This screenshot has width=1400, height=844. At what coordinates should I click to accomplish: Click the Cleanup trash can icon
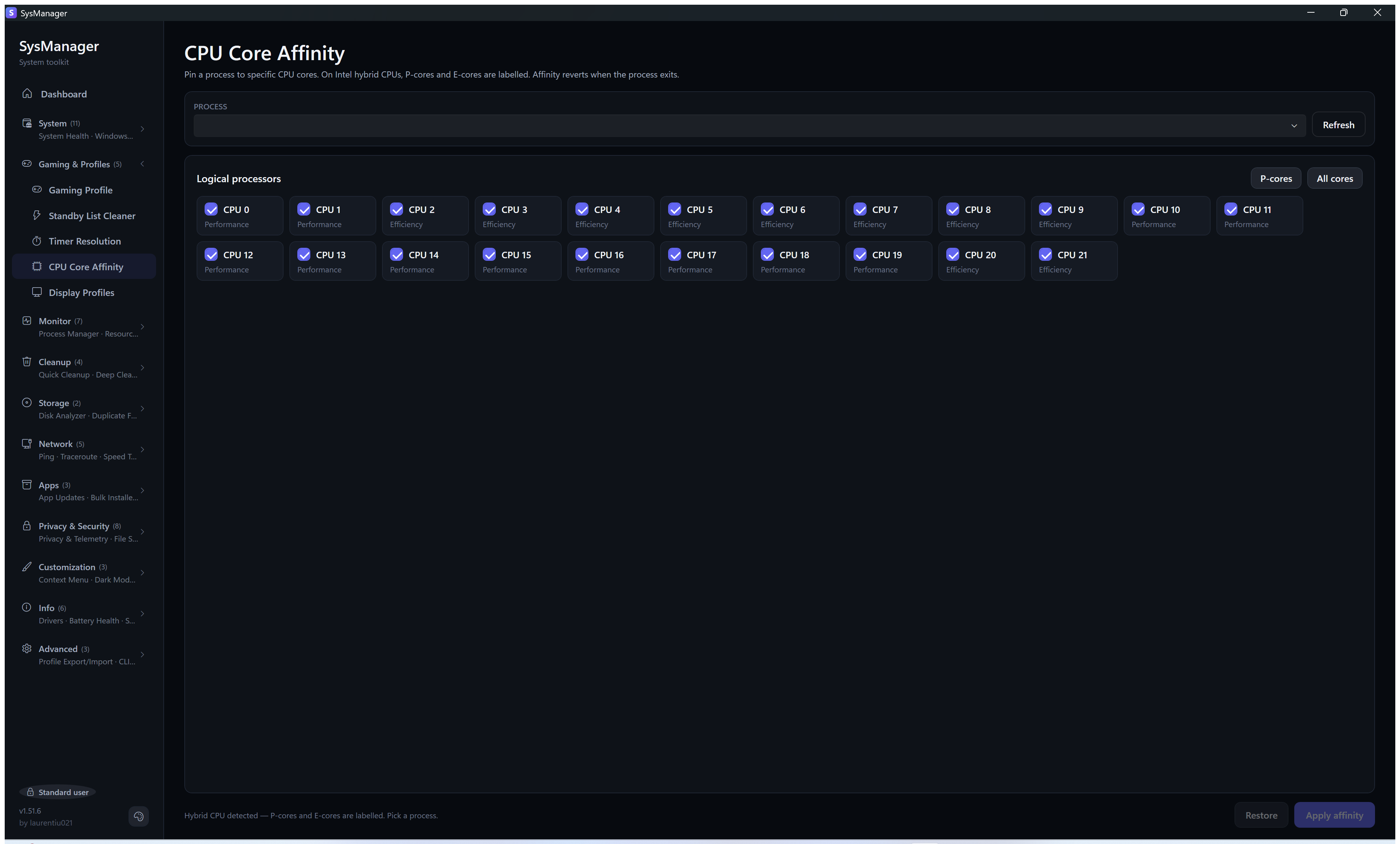click(27, 362)
